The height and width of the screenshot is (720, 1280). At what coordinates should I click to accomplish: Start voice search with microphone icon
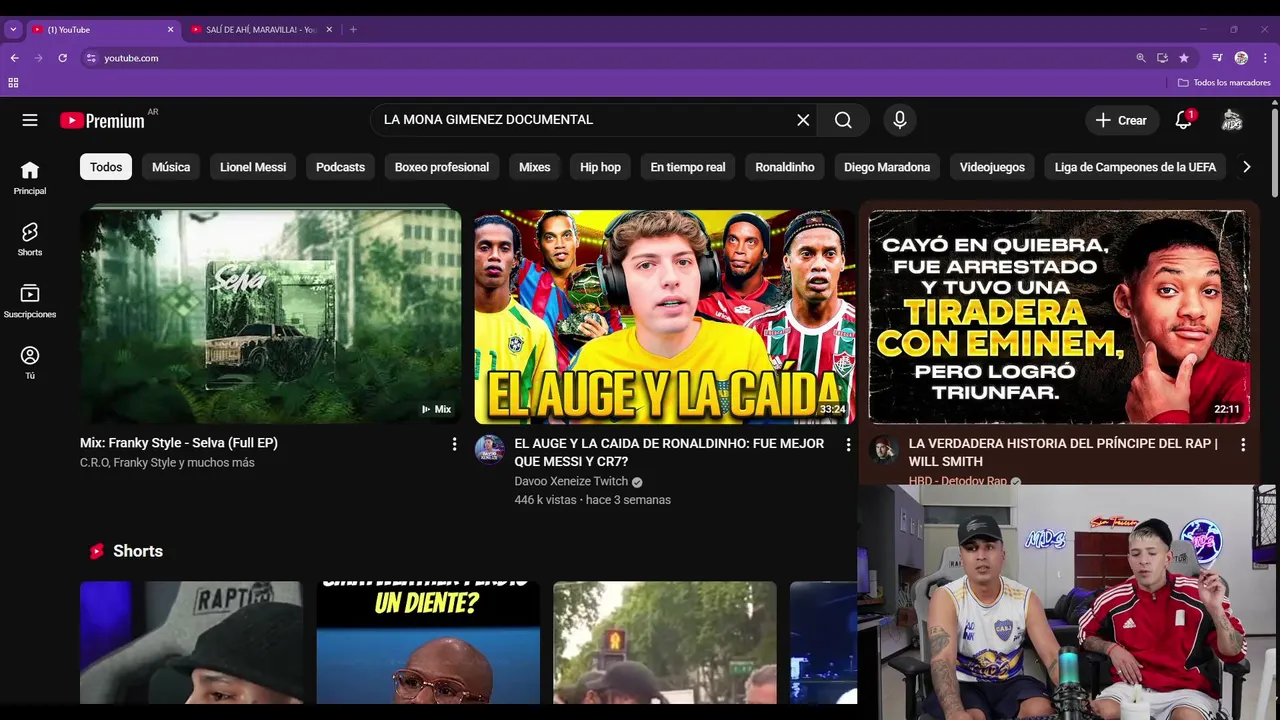tap(900, 120)
